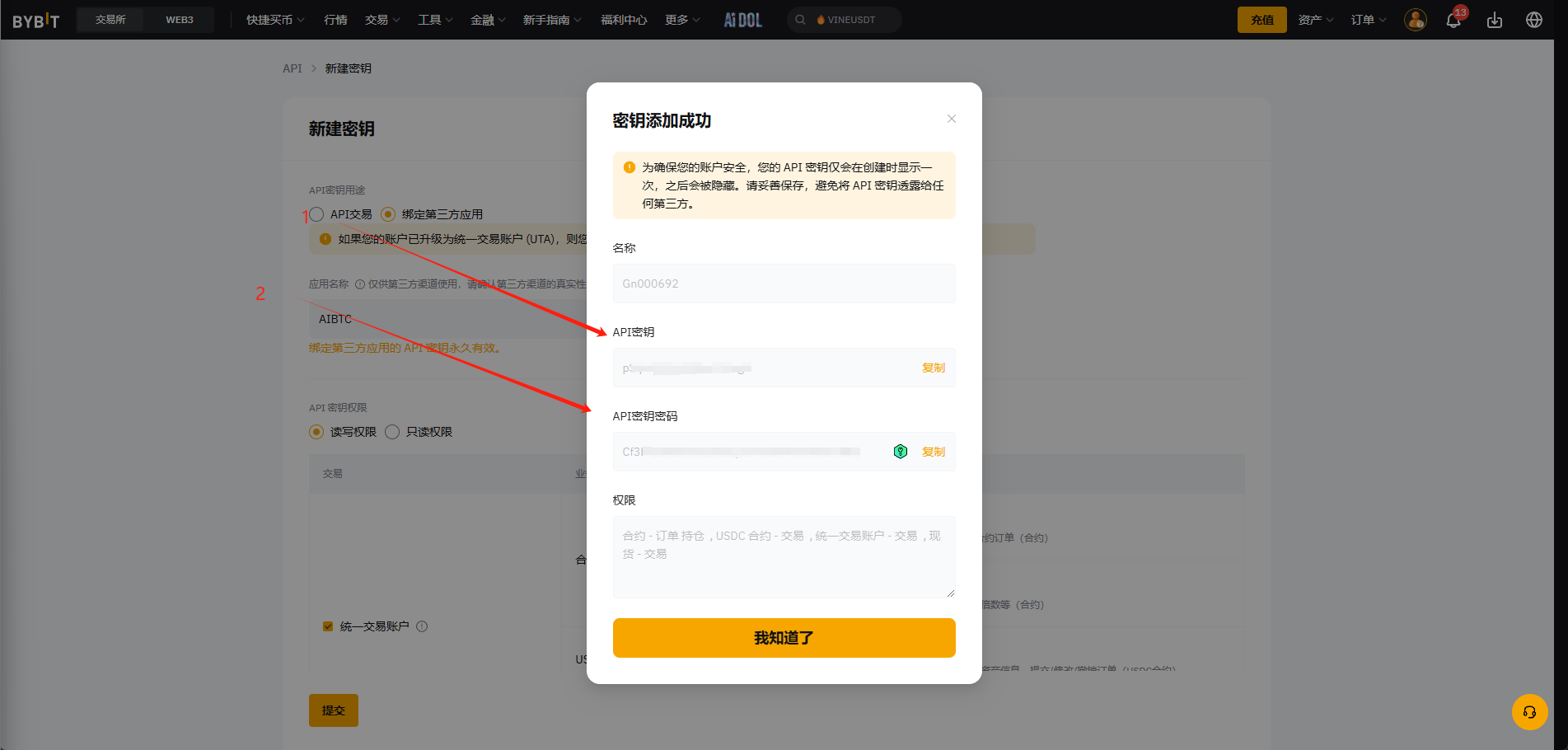1568x750 pixels.
Task: Open the language globe icon
Action: click(x=1533, y=21)
